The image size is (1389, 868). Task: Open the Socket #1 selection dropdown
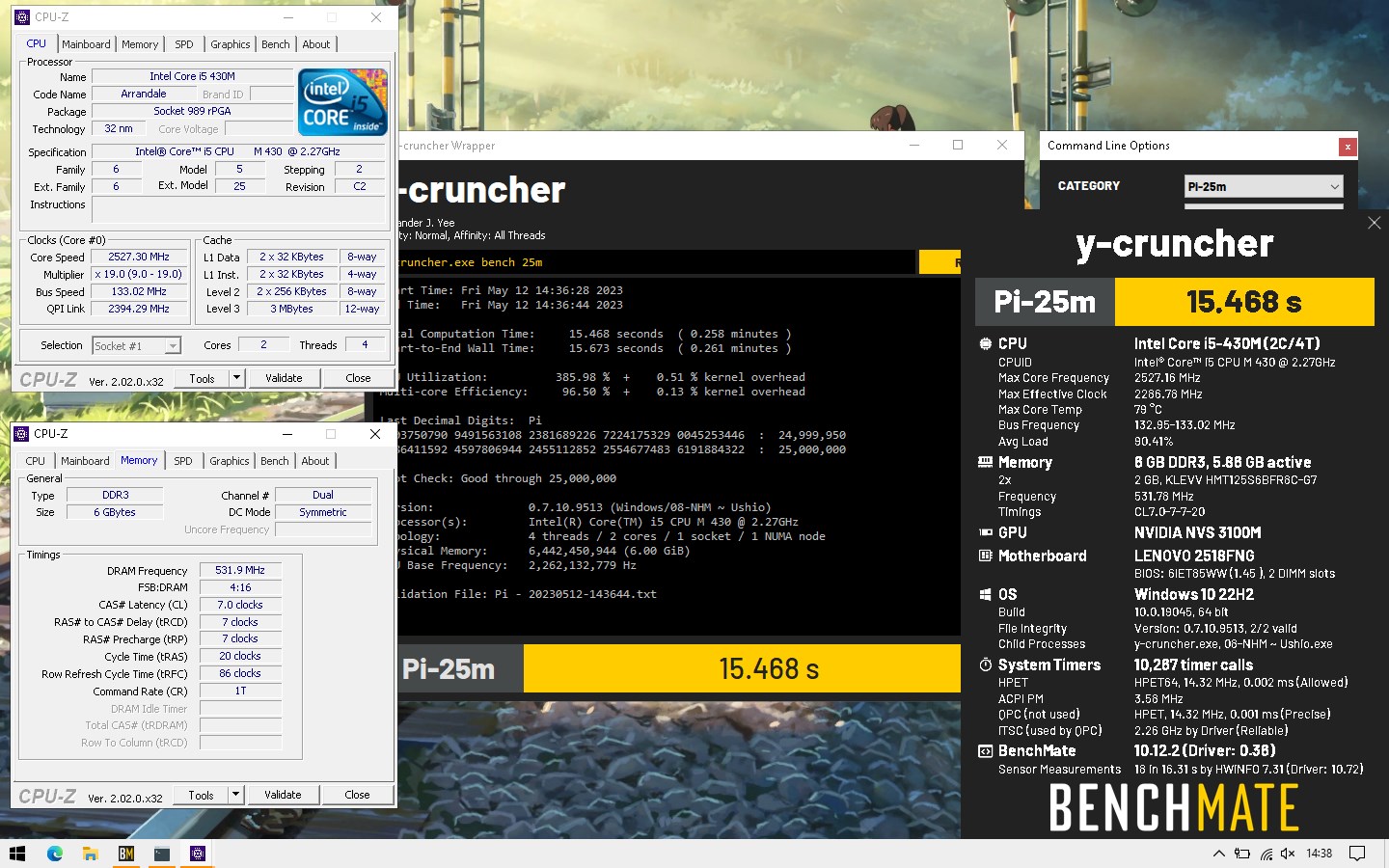pyautogui.click(x=136, y=345)
